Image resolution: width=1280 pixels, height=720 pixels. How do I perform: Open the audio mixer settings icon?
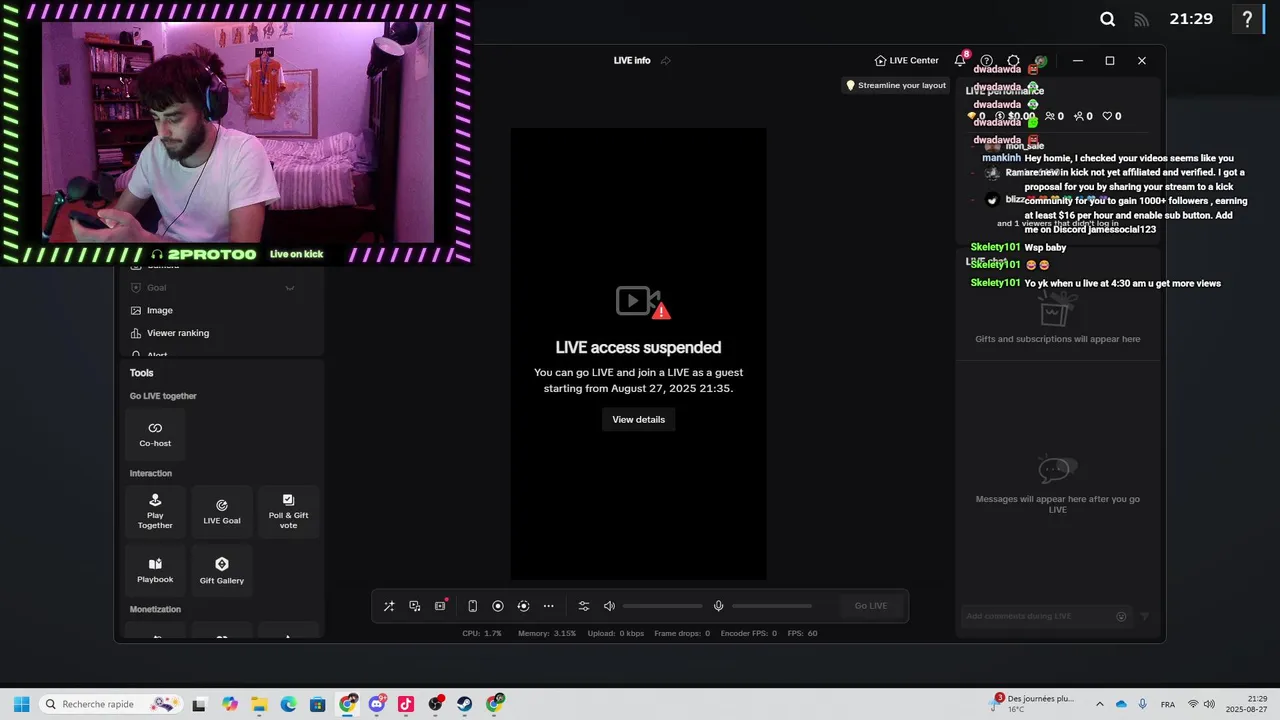(x=584, y=606)
